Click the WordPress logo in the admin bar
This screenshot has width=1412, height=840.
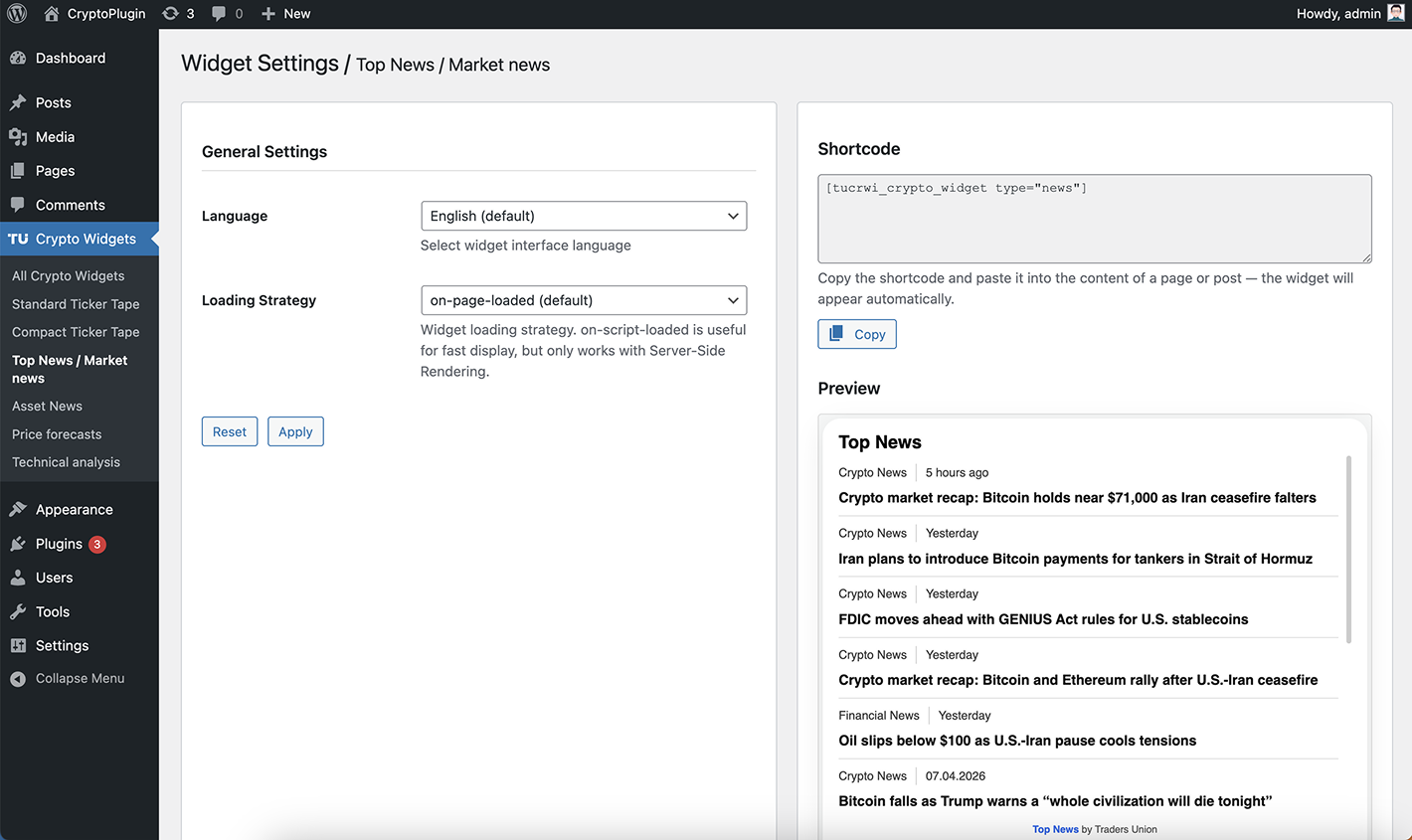(x=16, y=14)
